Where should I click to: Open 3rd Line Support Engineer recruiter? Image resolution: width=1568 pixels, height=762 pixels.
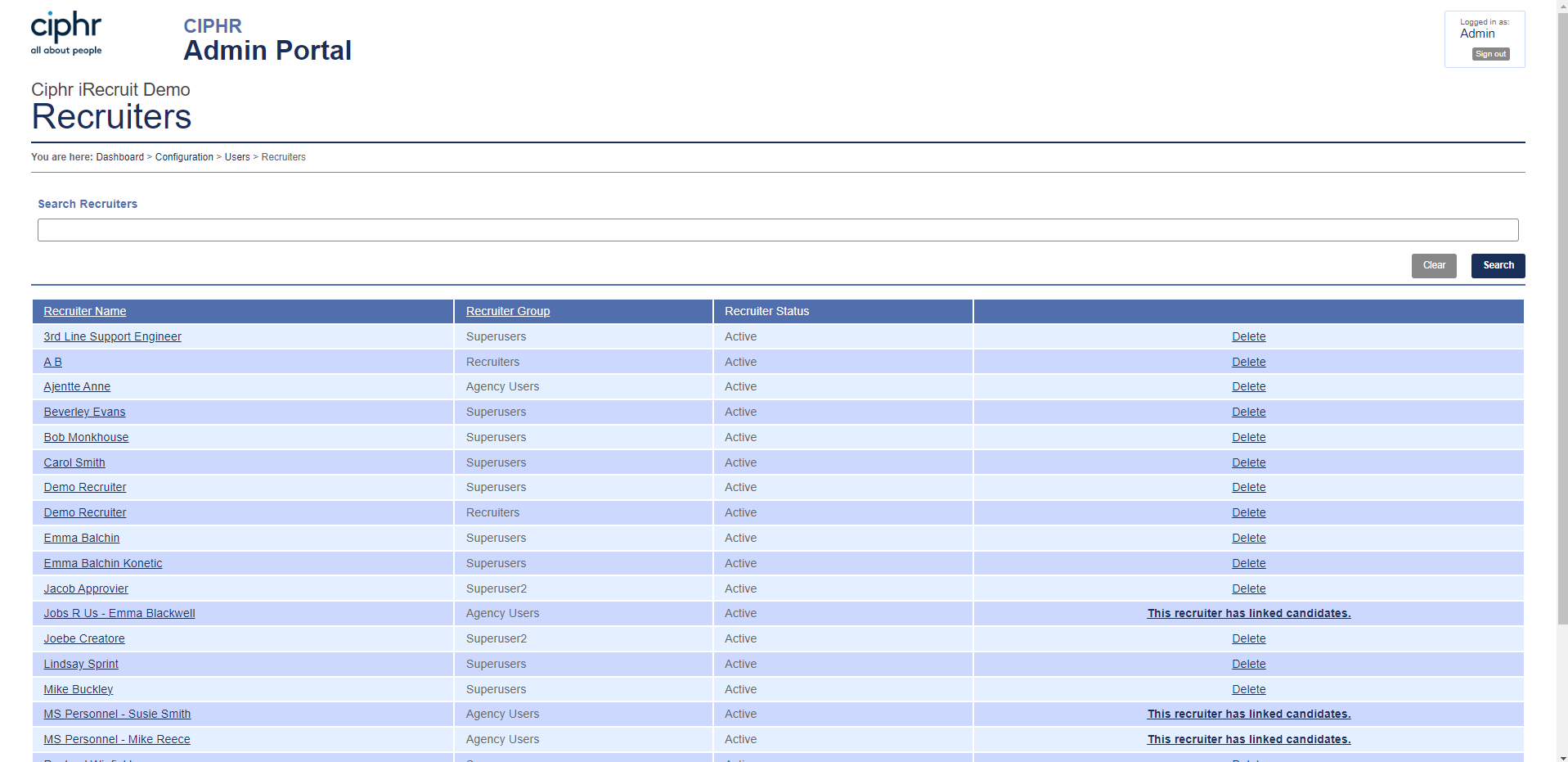pyautogui.click(x=112, y=336)
